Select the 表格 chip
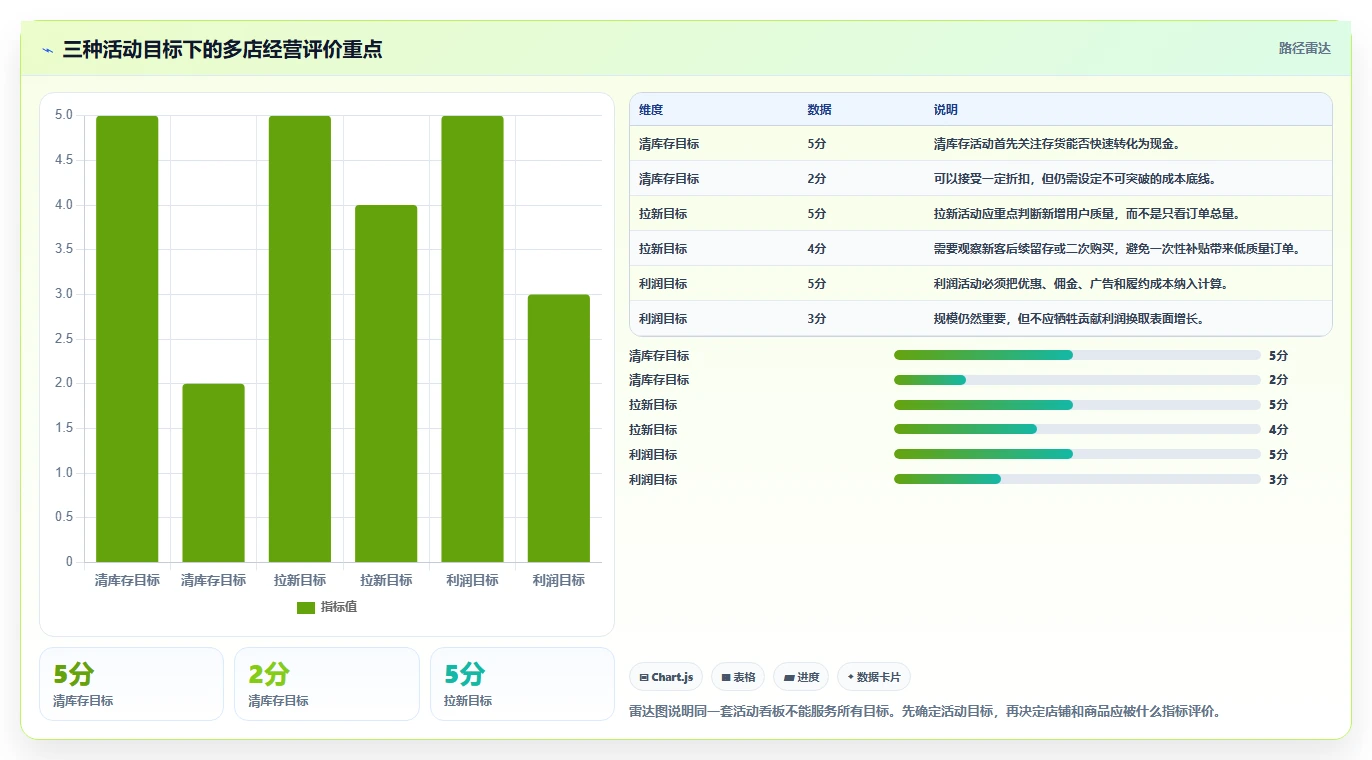This screenshot has width=1372, height=760. (x=738, y=677)
